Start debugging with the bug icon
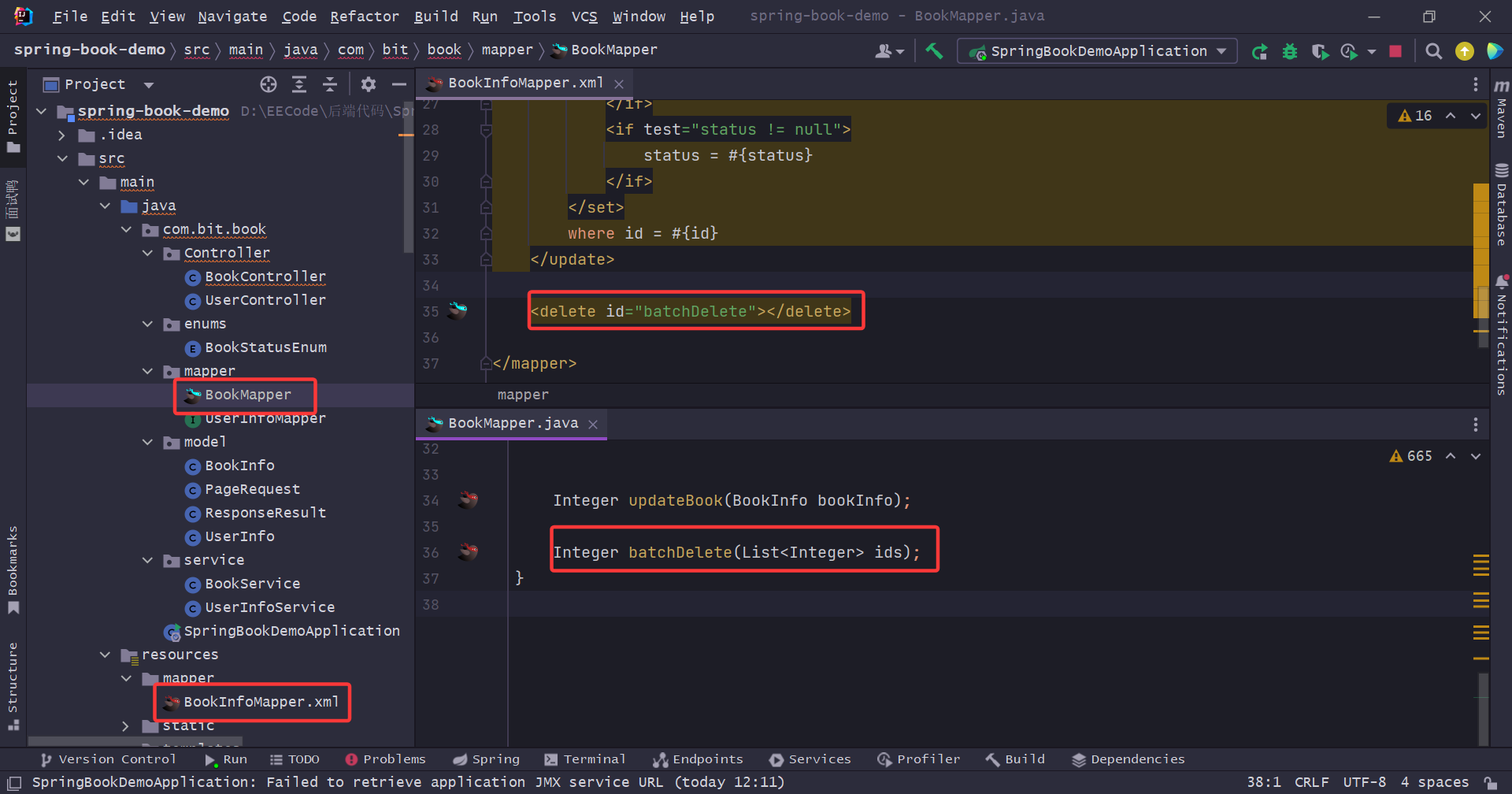Screen dimensions: 1512x794 coord(1290,52)
